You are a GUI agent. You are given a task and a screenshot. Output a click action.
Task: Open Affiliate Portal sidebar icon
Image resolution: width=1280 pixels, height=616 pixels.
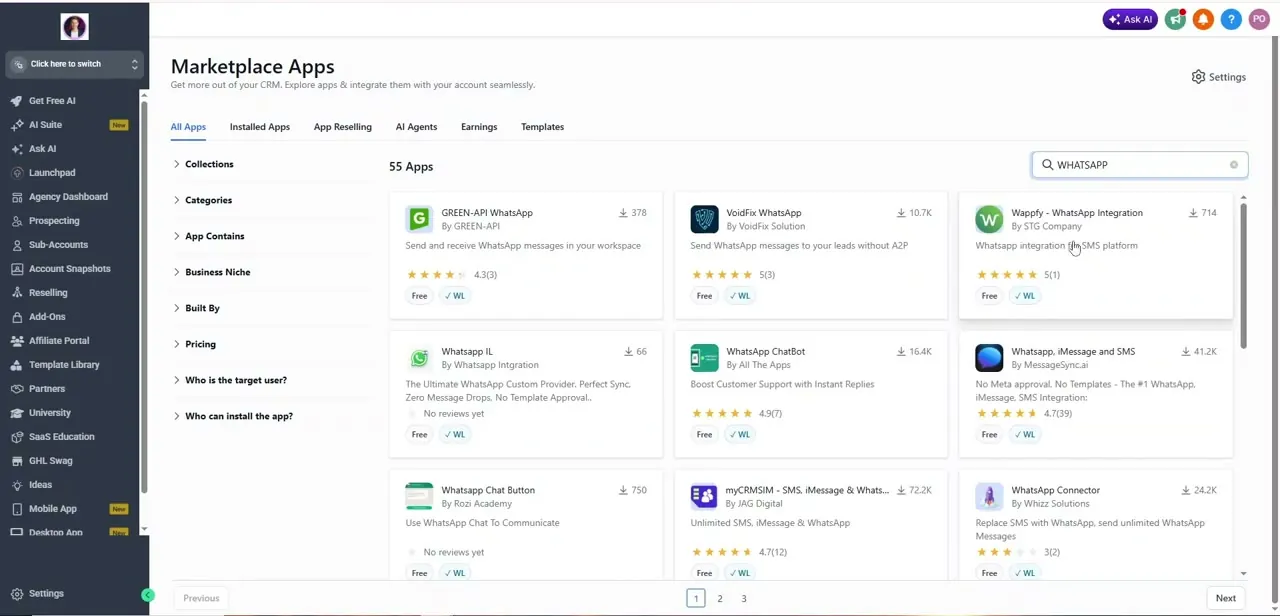tap(17, 341)
